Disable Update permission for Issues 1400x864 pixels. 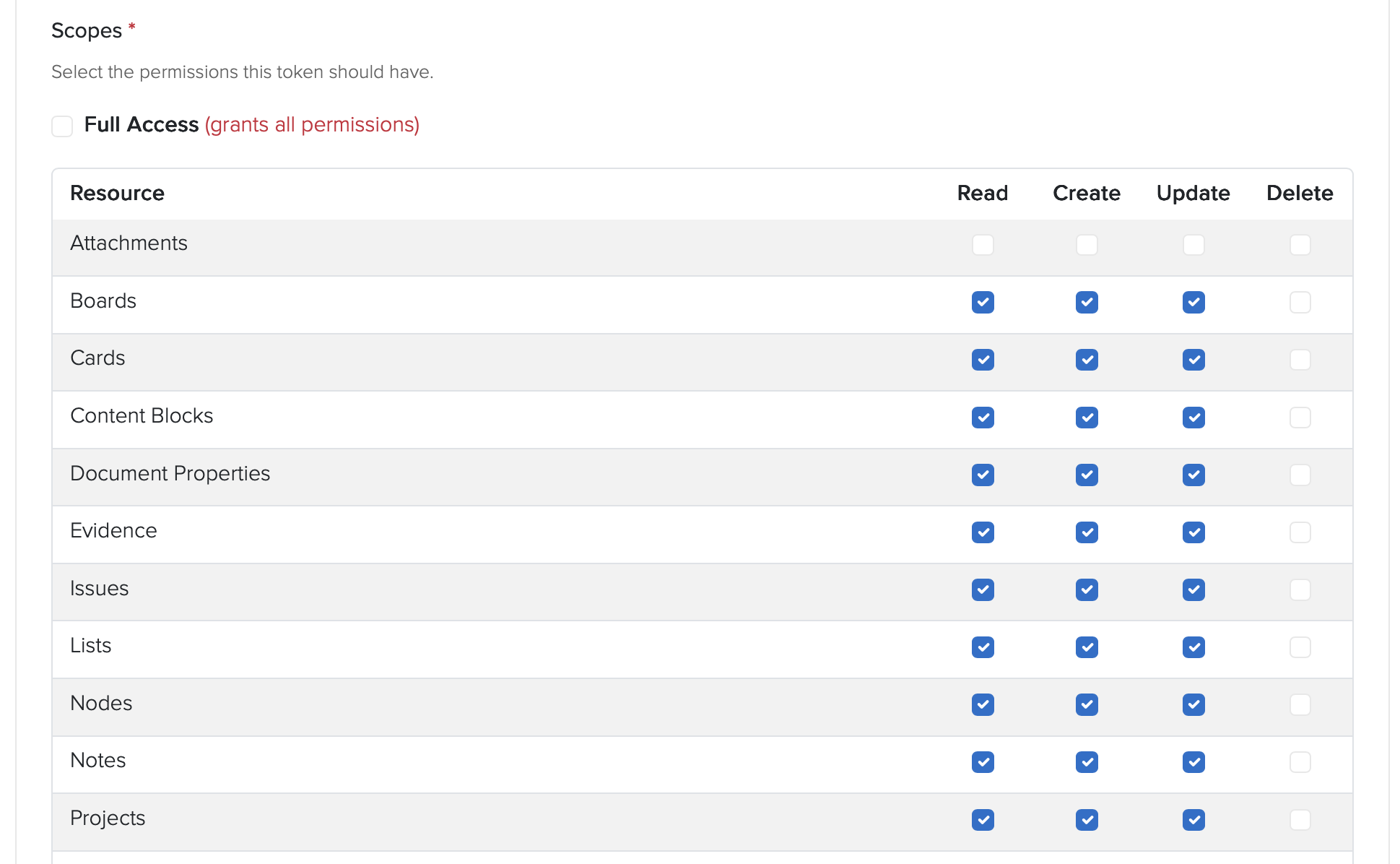(x=1194, y=589)
